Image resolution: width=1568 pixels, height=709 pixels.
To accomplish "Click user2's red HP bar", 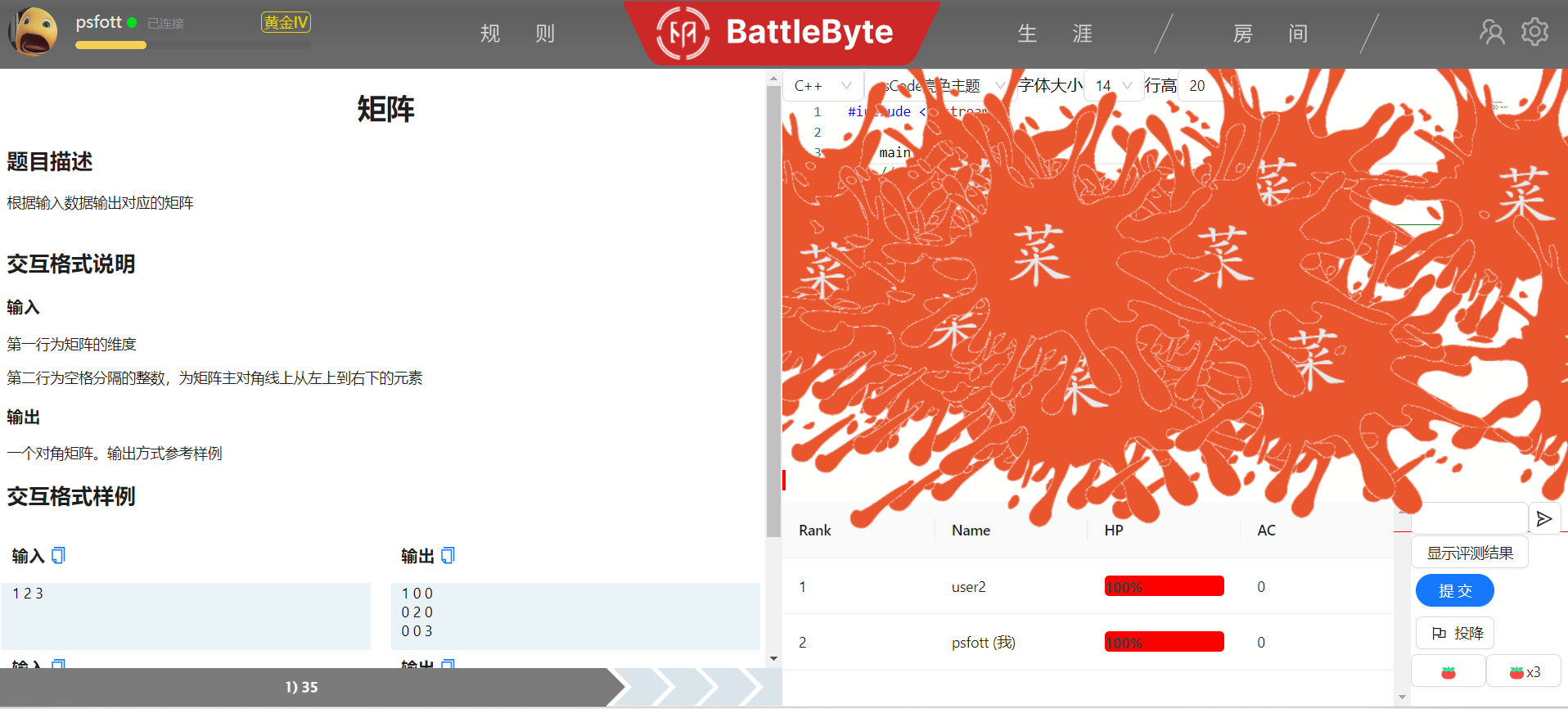I will [x=1164, y=586].
